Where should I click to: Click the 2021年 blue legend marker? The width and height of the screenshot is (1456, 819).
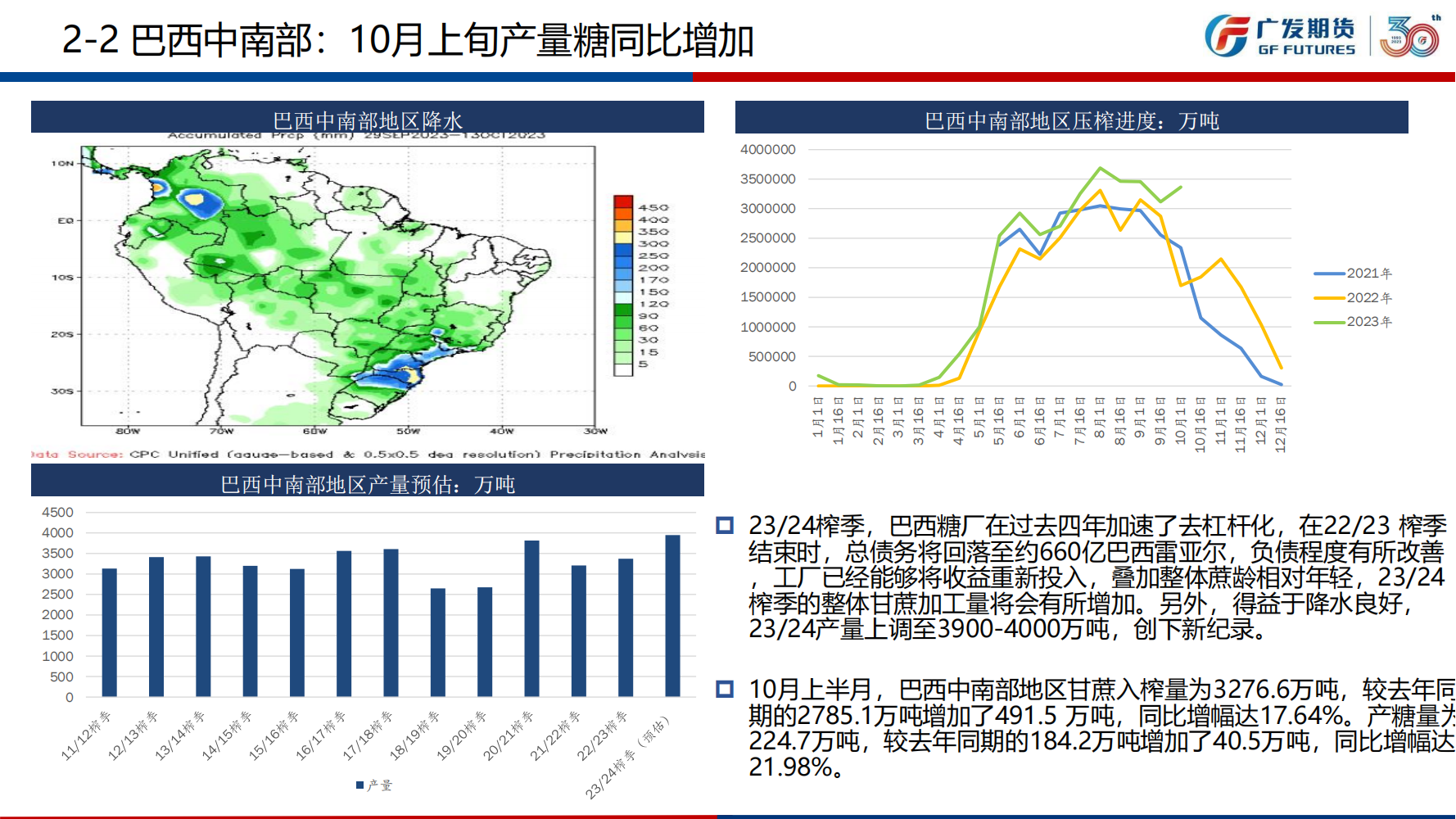(1329, 274)
